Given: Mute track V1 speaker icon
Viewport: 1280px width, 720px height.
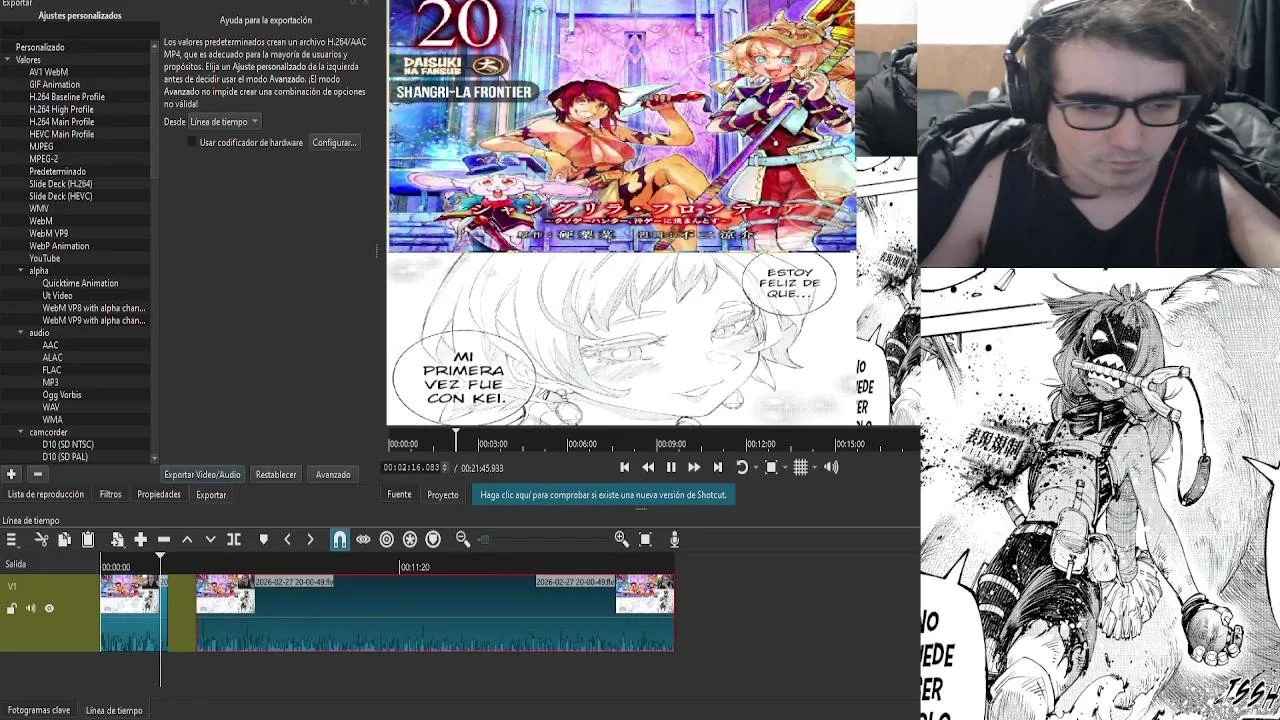Looking at the screenshot, I should coord(30,608).
